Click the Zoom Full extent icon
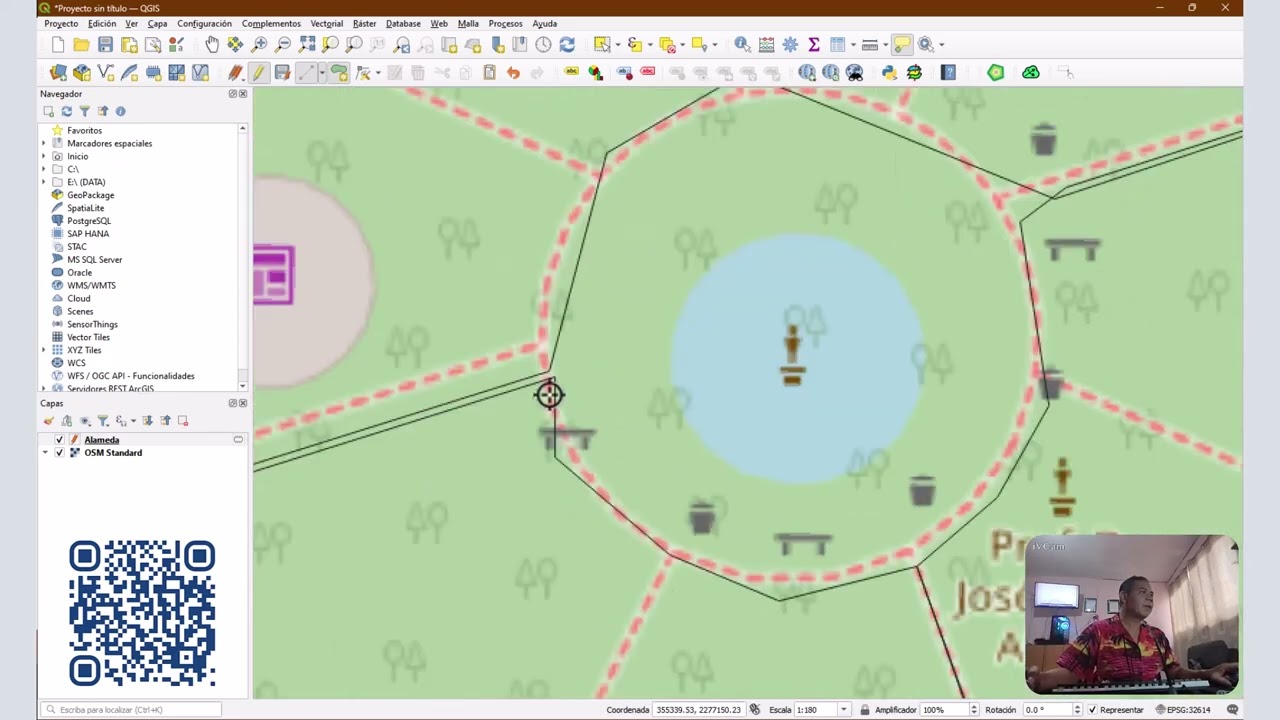The height and width of the screenshot is (720, 1280). [x=307, y=44]
